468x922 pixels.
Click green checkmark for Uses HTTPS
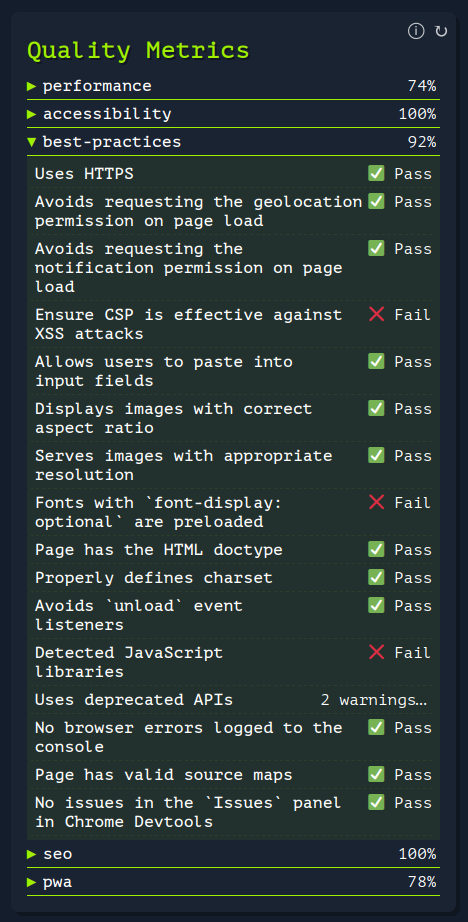pyautogui.click(x=376, y=173)
